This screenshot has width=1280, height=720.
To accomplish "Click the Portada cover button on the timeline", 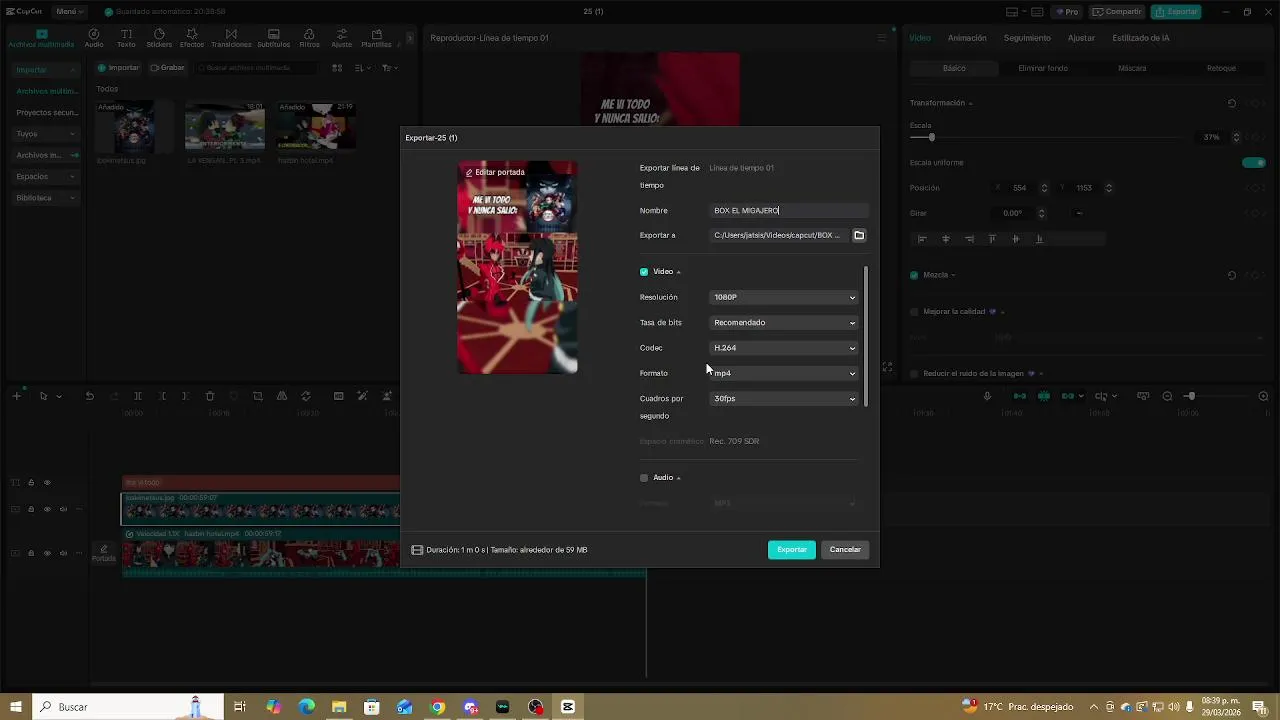I will 103,553.
